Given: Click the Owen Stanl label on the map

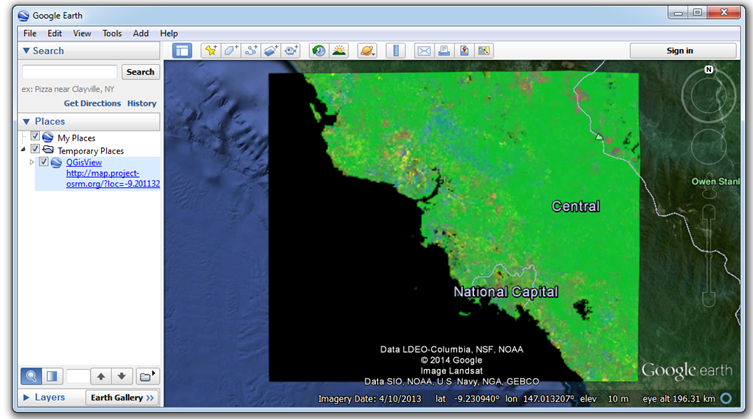Looking at the screenshot, I should coord(716,182).
